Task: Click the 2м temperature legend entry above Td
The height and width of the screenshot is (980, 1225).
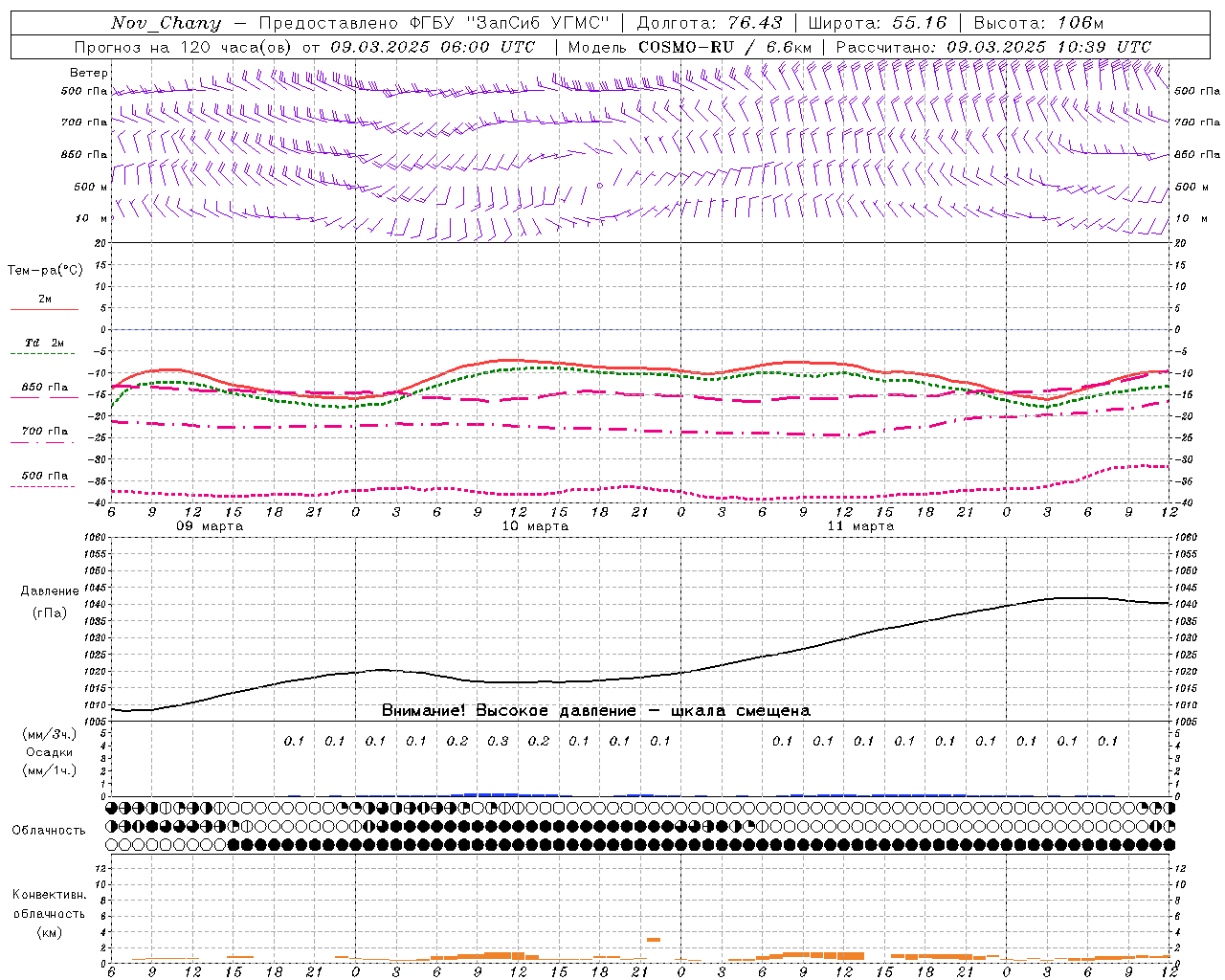Action: coord(44,300)
